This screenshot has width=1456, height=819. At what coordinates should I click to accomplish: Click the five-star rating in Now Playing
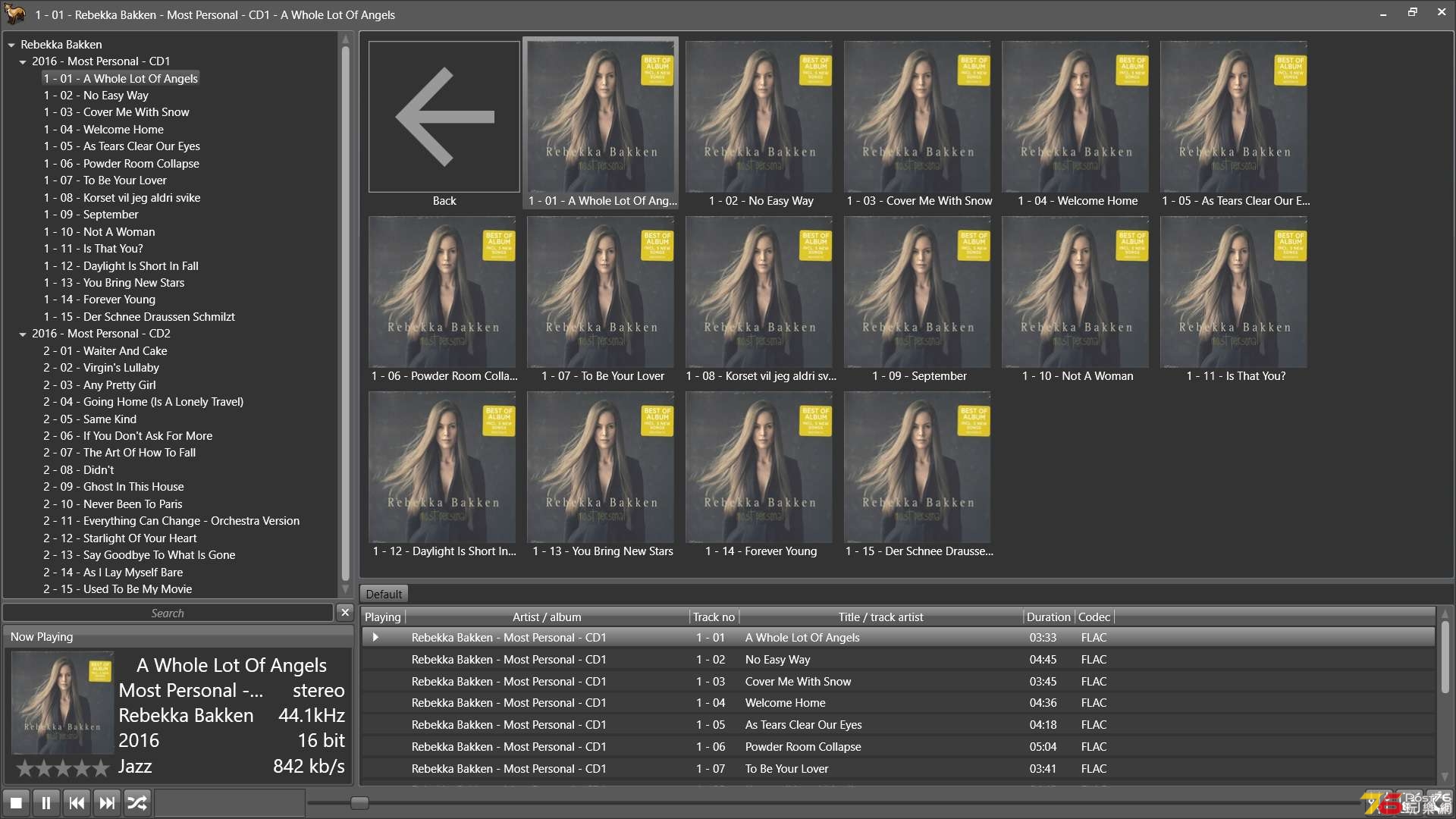(x=63, y=768)
